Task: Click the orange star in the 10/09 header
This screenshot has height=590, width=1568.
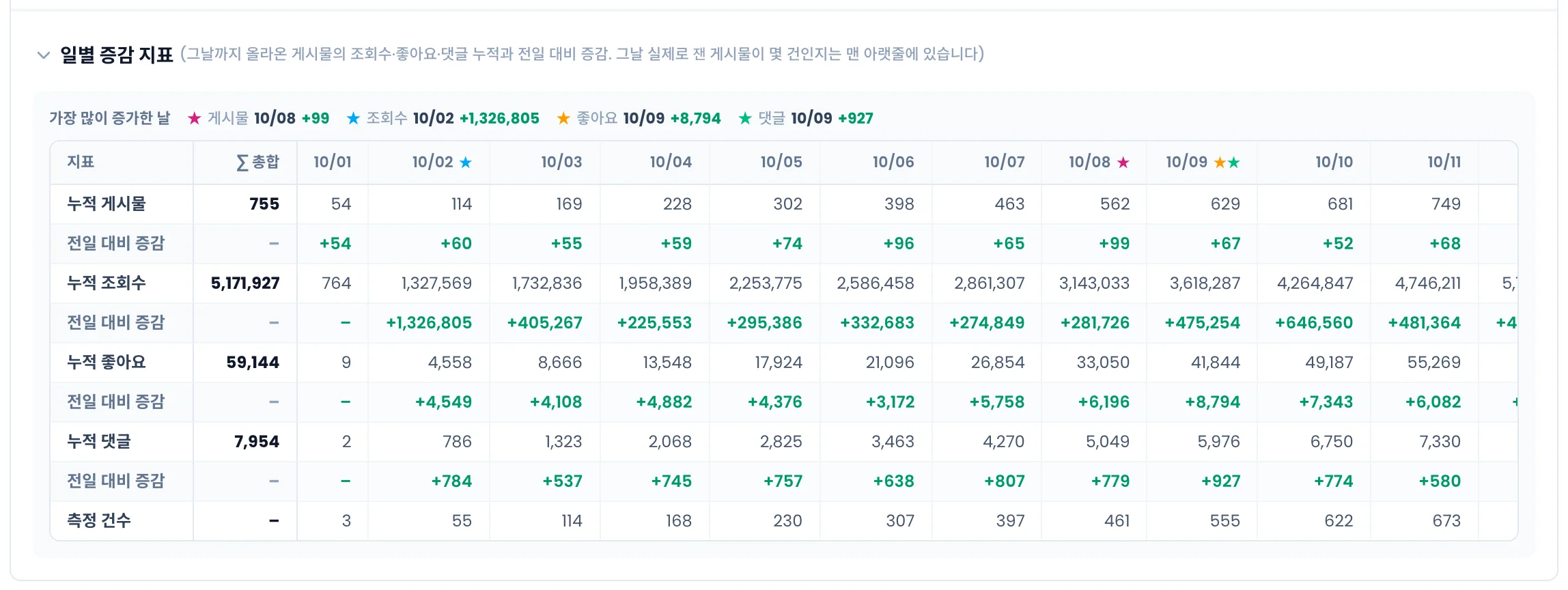Action: coord(1220,162)
